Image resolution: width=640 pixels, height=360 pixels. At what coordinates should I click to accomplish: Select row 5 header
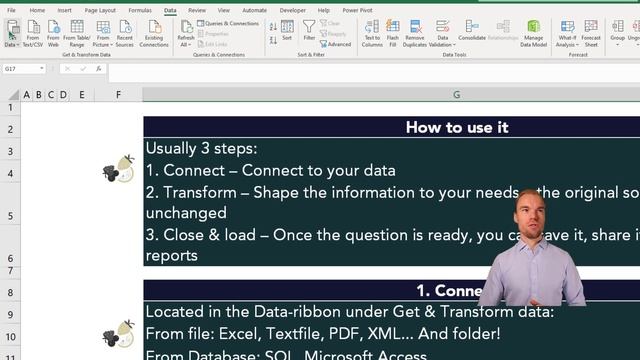coord(10,205)
